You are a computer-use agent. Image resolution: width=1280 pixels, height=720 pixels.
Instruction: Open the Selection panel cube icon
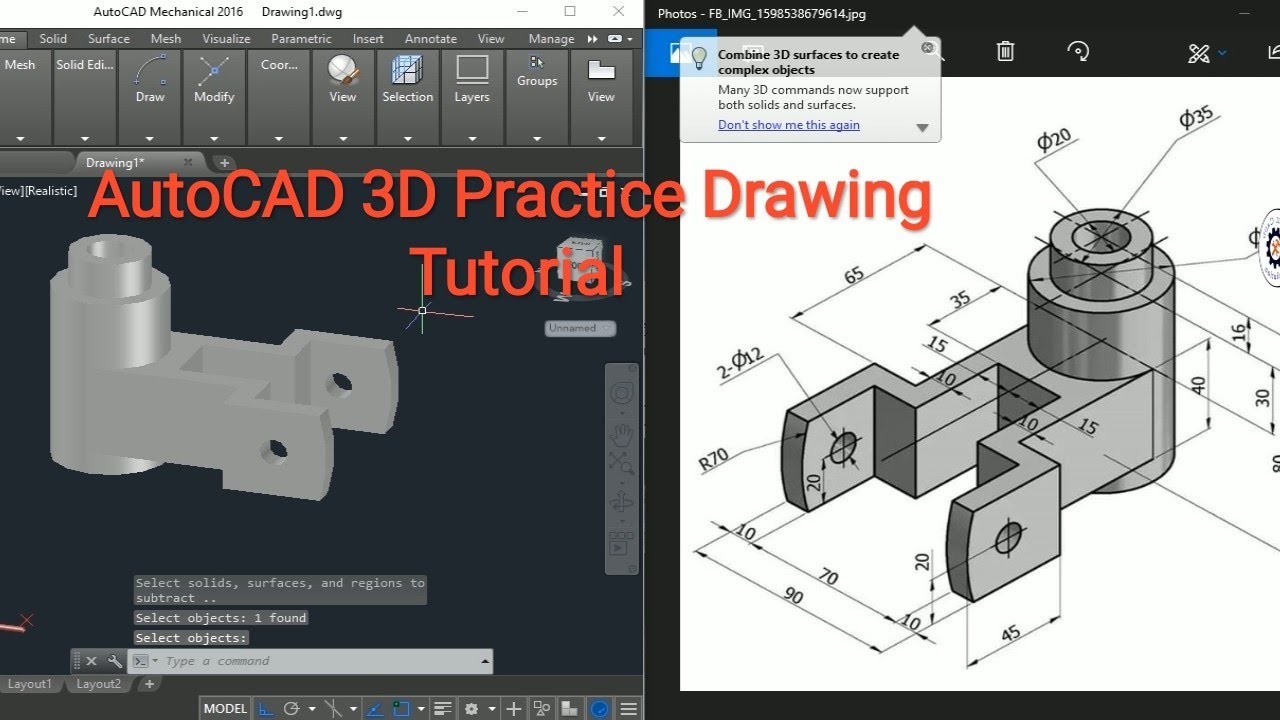(x=407, y=71)
